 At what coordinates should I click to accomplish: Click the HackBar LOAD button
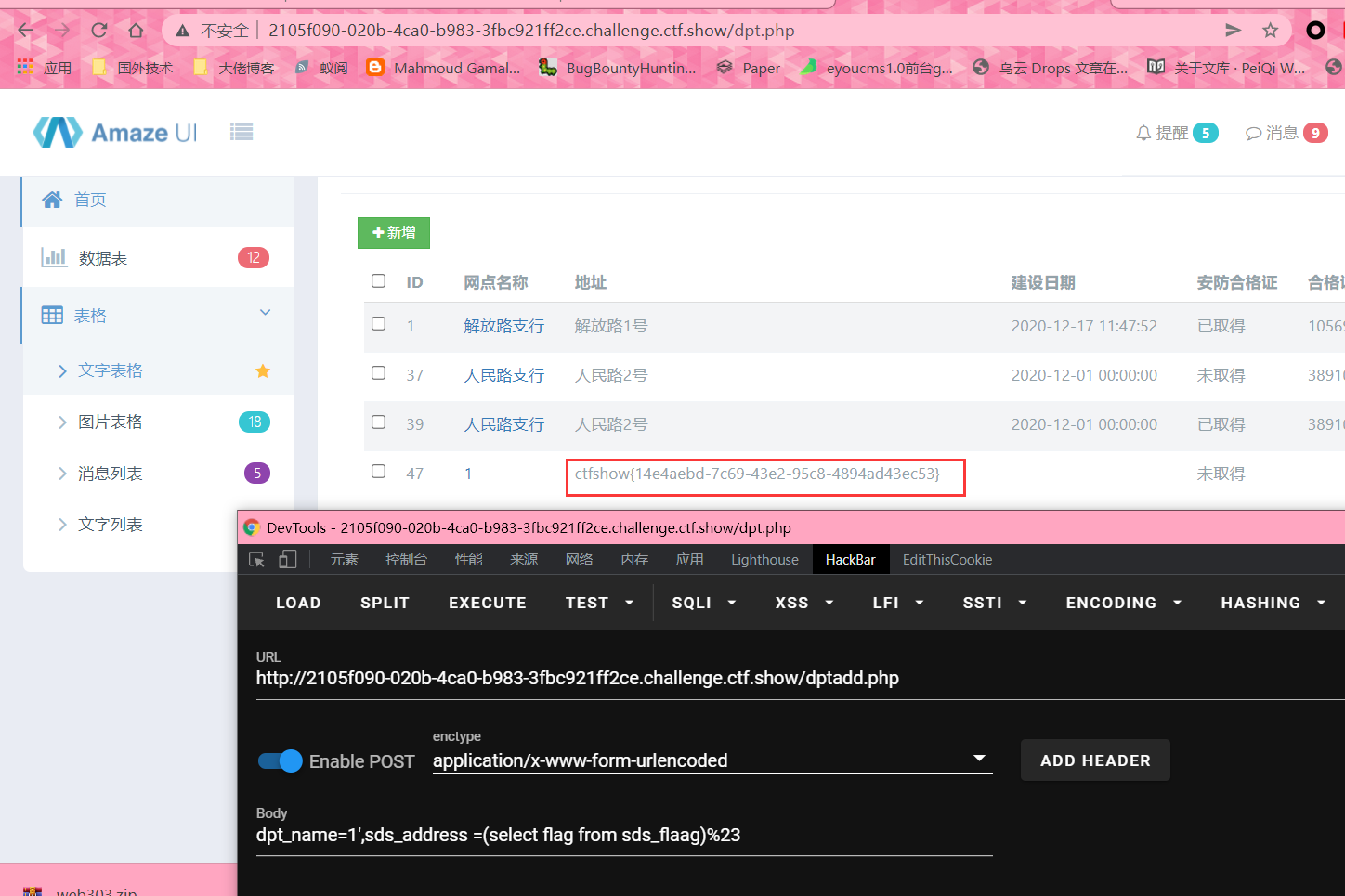pyautogui.click(x=298, y=603)
